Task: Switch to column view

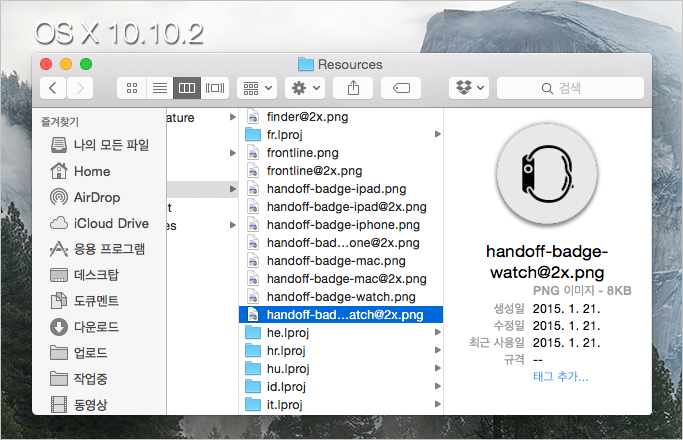Action: [187, 88]
